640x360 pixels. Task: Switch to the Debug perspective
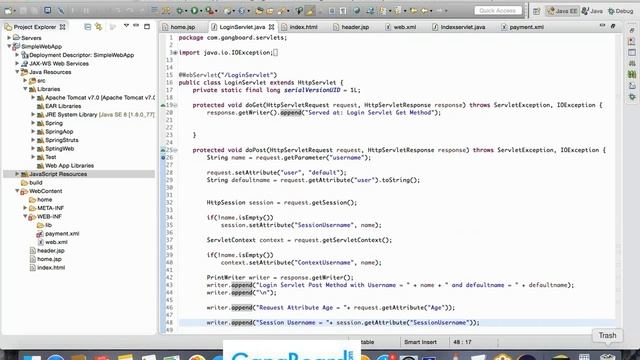(x=621, y=11)
